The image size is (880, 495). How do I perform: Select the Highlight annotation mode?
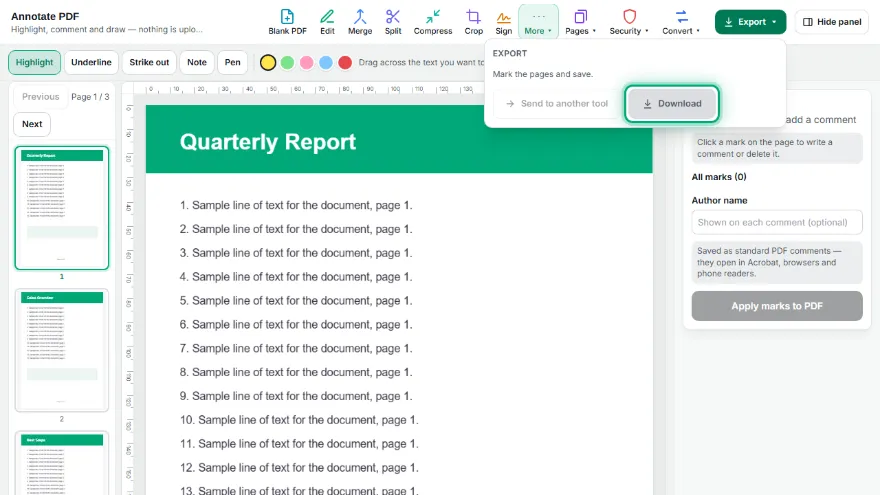(x=34, y=62)
